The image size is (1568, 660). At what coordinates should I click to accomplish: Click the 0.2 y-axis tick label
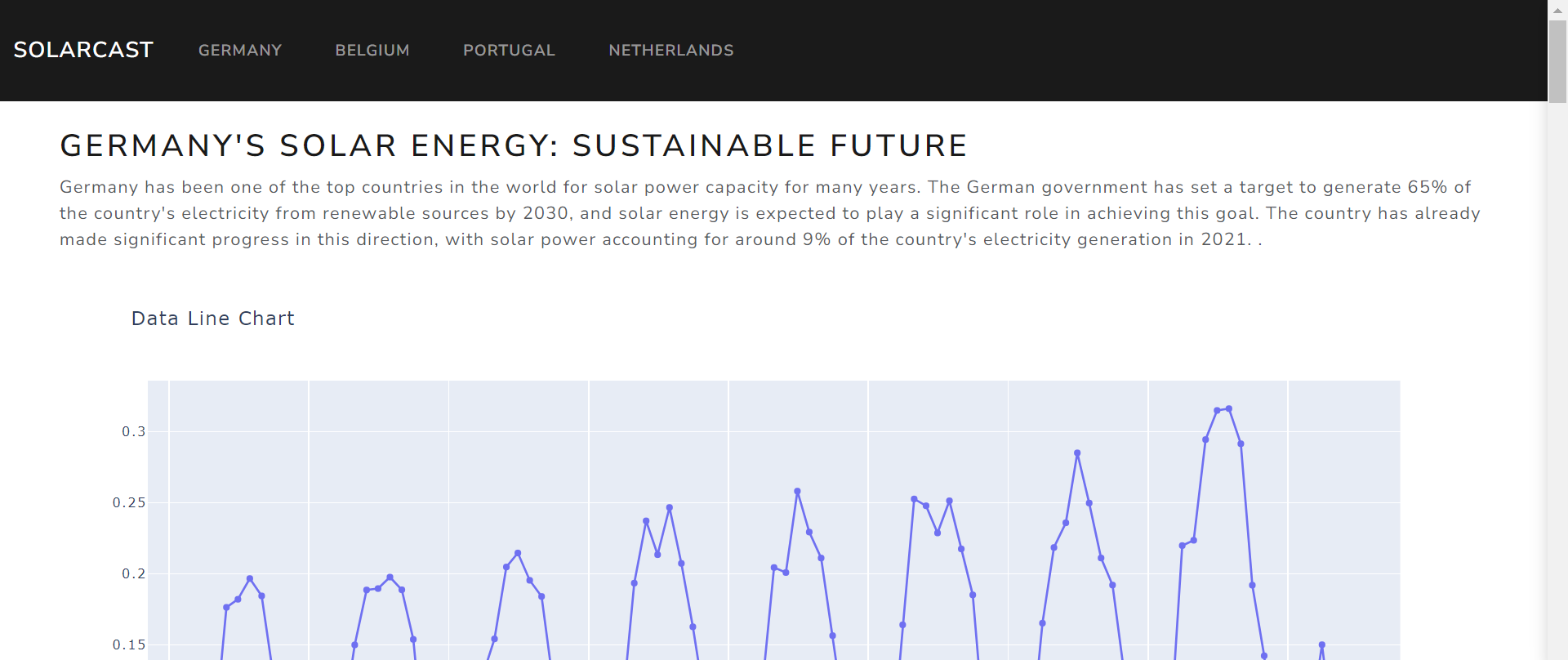tap(134, 573)
